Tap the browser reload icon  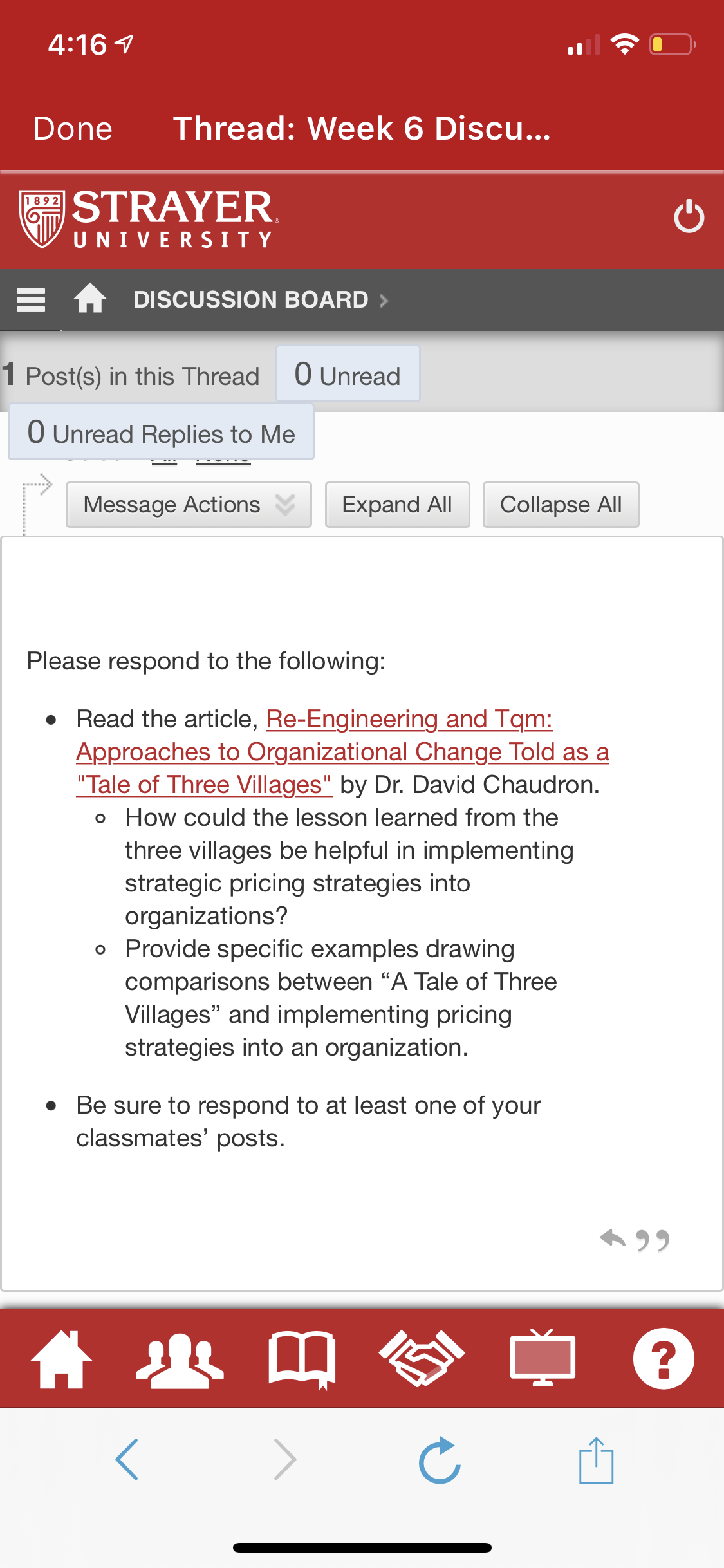[x=440, y=1460]
